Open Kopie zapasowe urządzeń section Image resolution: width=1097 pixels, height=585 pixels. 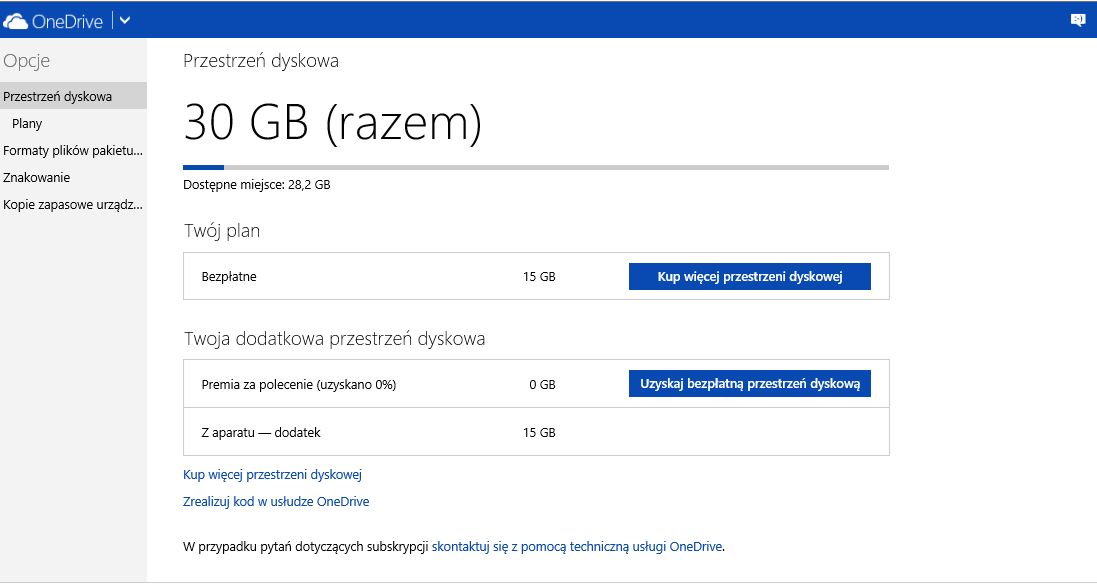coord(73,204)
